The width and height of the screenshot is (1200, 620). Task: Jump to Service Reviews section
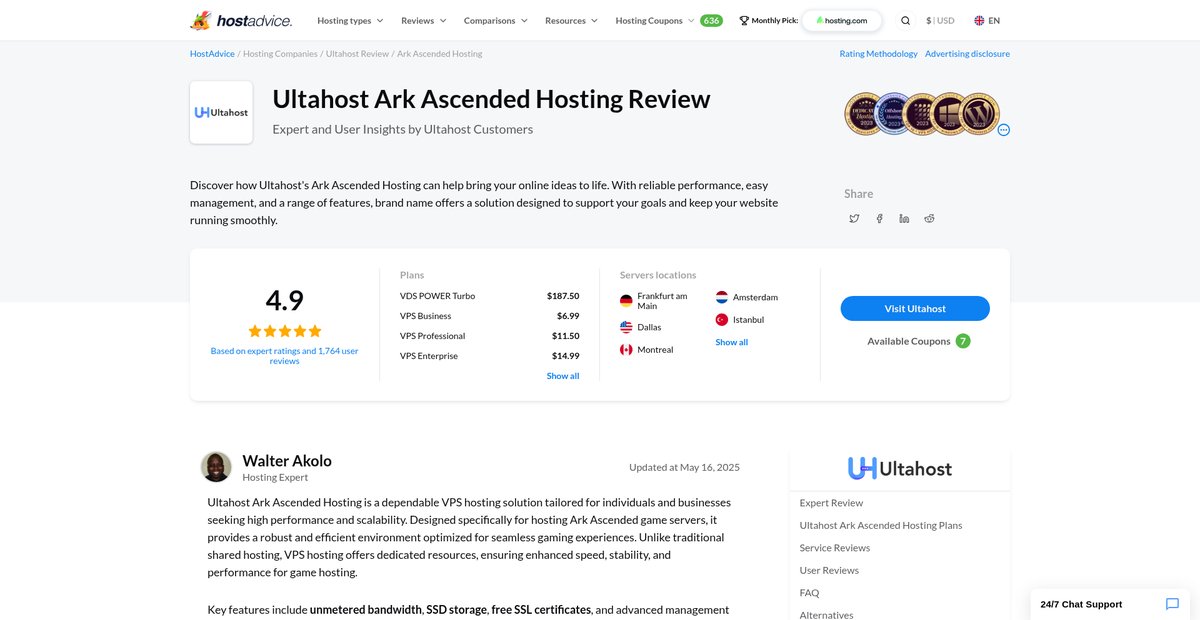[835, 548]
